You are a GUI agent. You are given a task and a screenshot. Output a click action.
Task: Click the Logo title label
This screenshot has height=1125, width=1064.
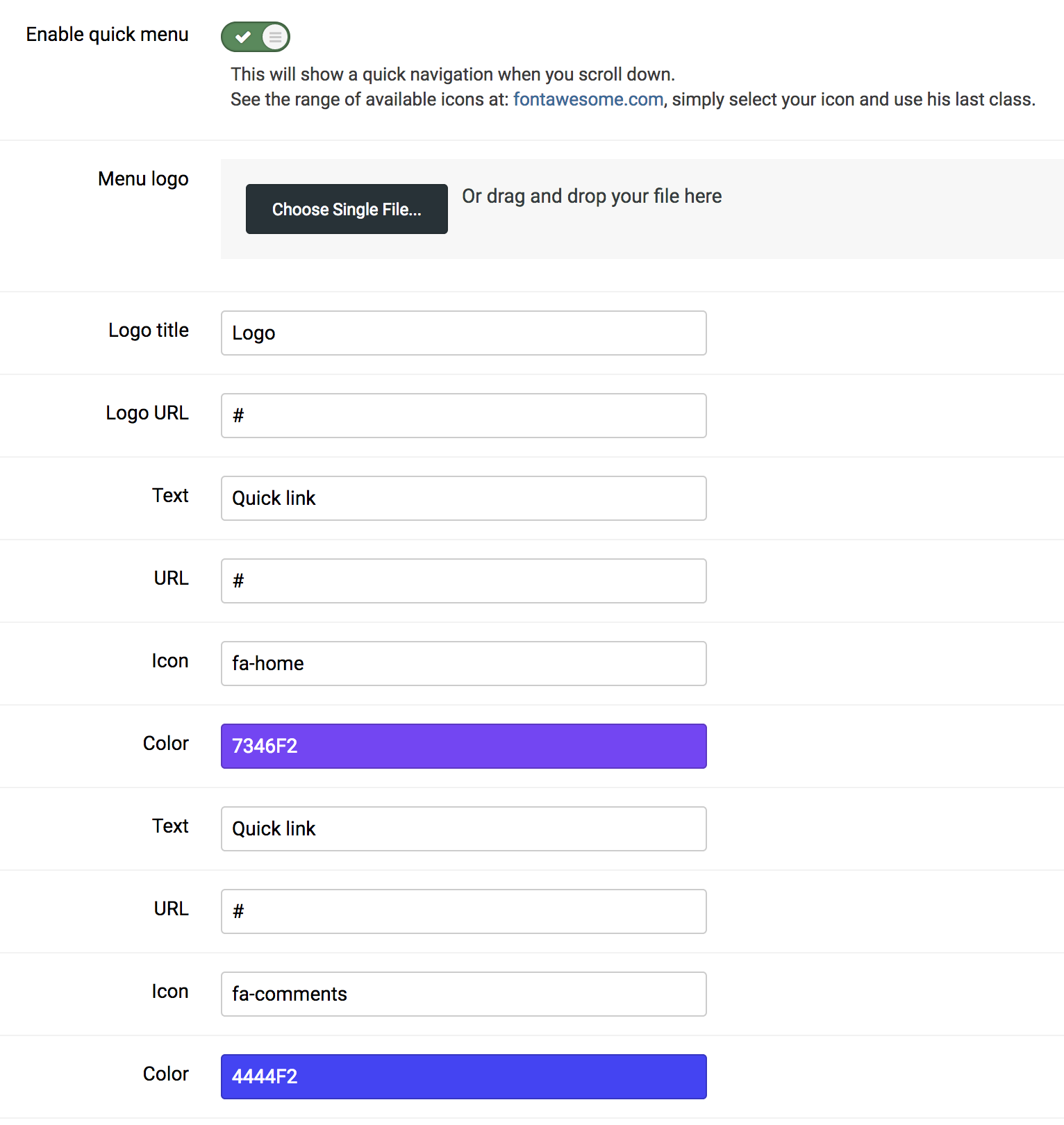click(149, 331)
